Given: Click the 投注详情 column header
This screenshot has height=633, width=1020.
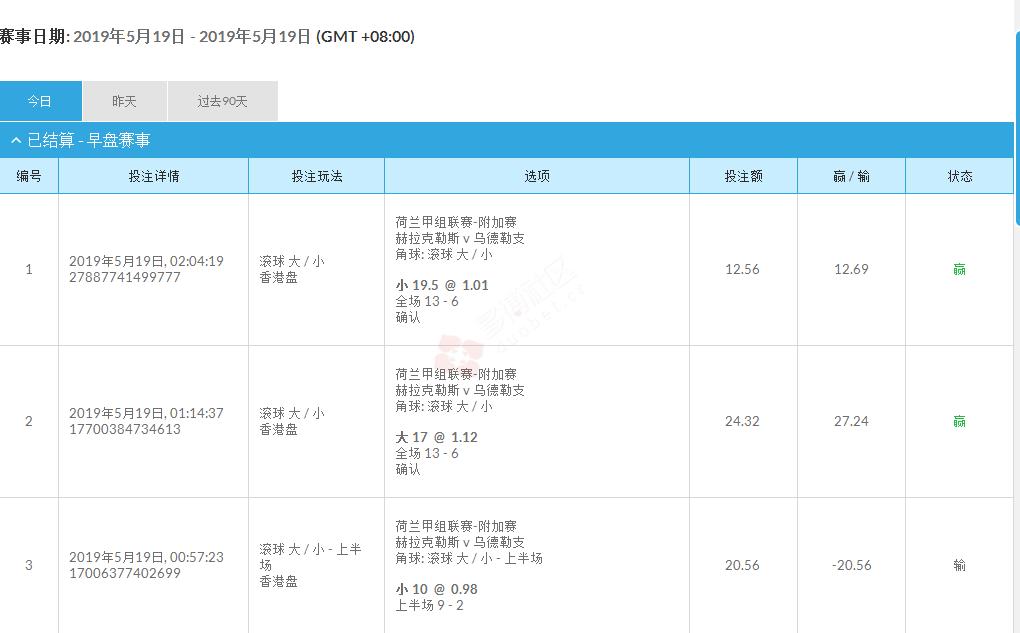Looking at the screenshot, I should [x=153, y=176].
